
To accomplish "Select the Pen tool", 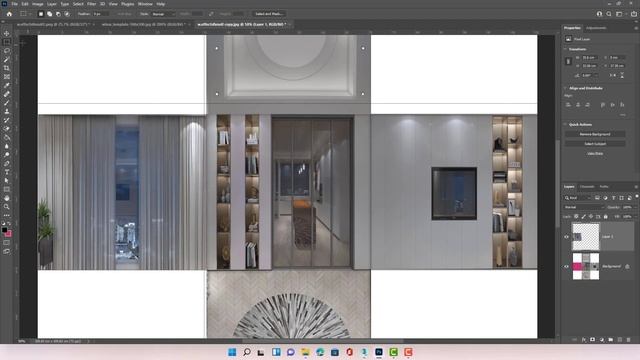I will 7,163.
